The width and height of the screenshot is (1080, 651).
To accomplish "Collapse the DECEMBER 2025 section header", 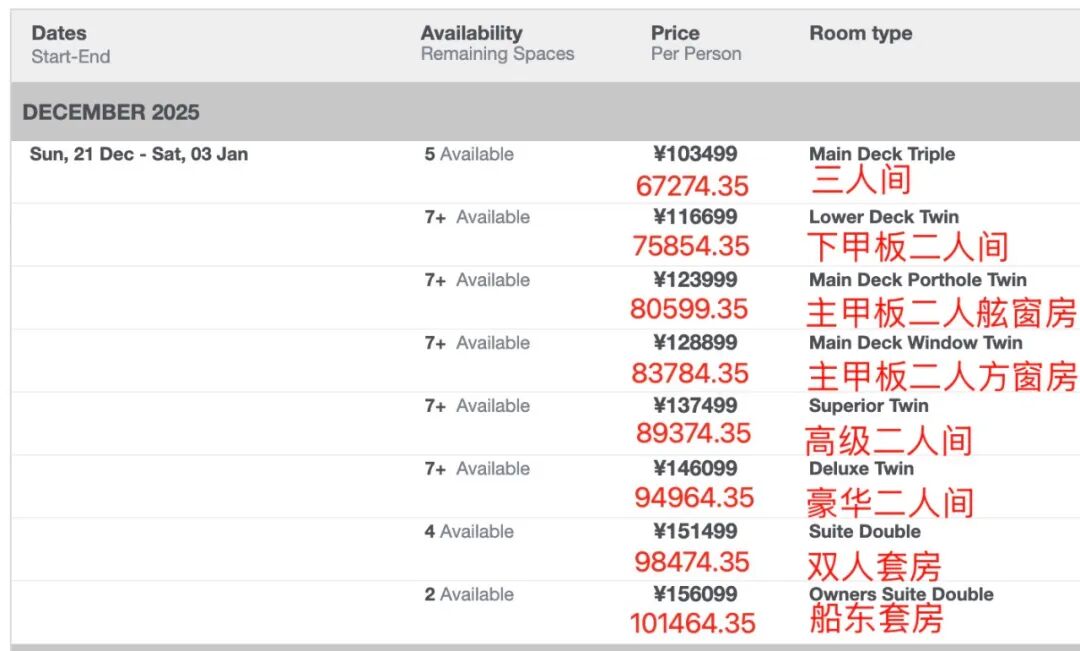I will (x=111, y=112).
